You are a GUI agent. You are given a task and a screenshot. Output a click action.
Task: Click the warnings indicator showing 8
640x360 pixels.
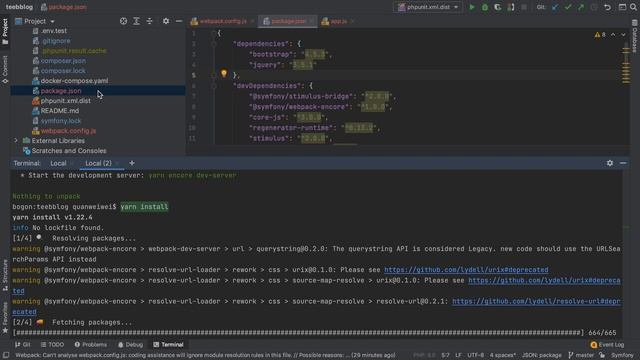tap(600, 35)
